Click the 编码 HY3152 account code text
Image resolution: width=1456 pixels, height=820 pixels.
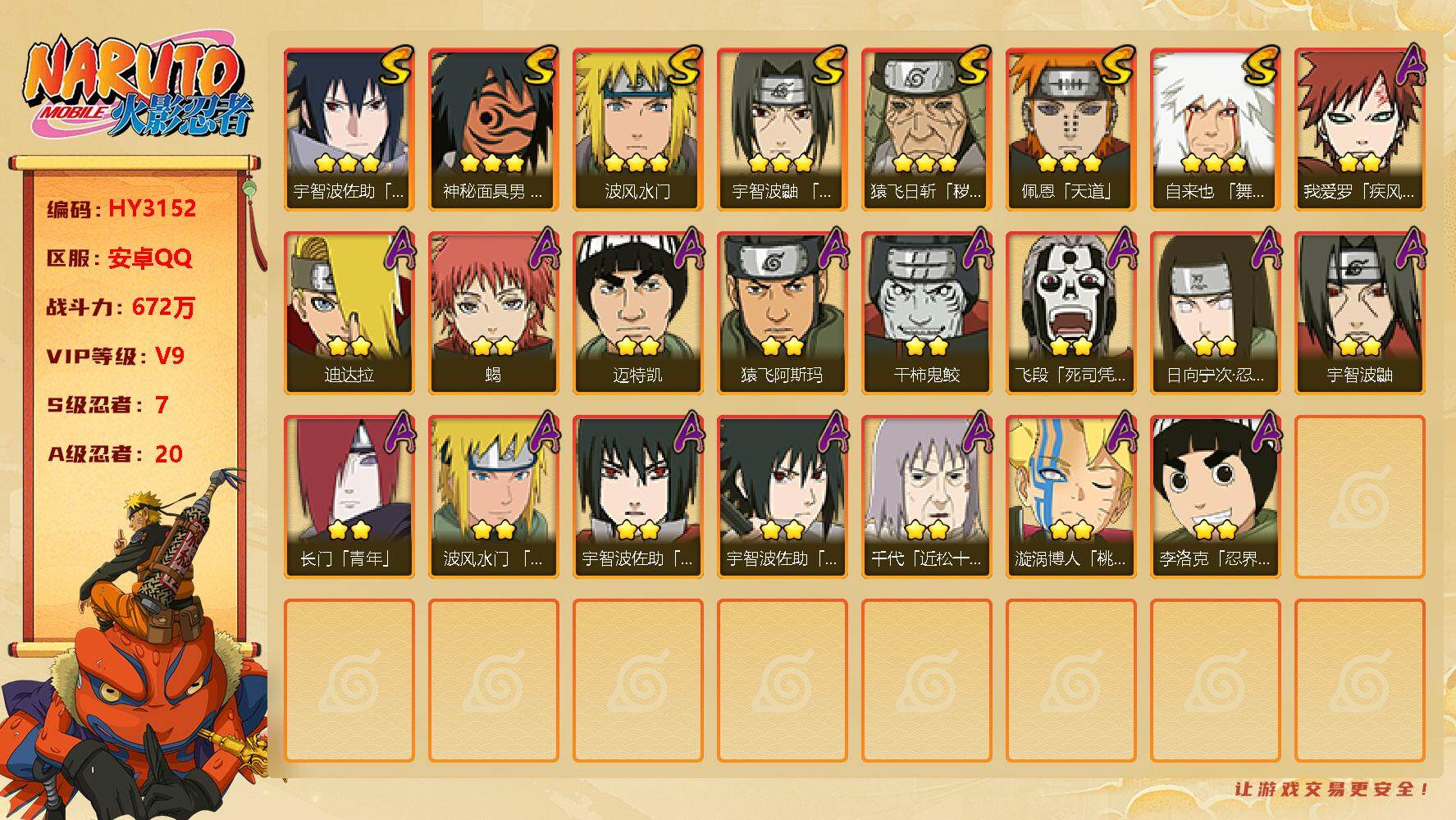click(121, 209)
